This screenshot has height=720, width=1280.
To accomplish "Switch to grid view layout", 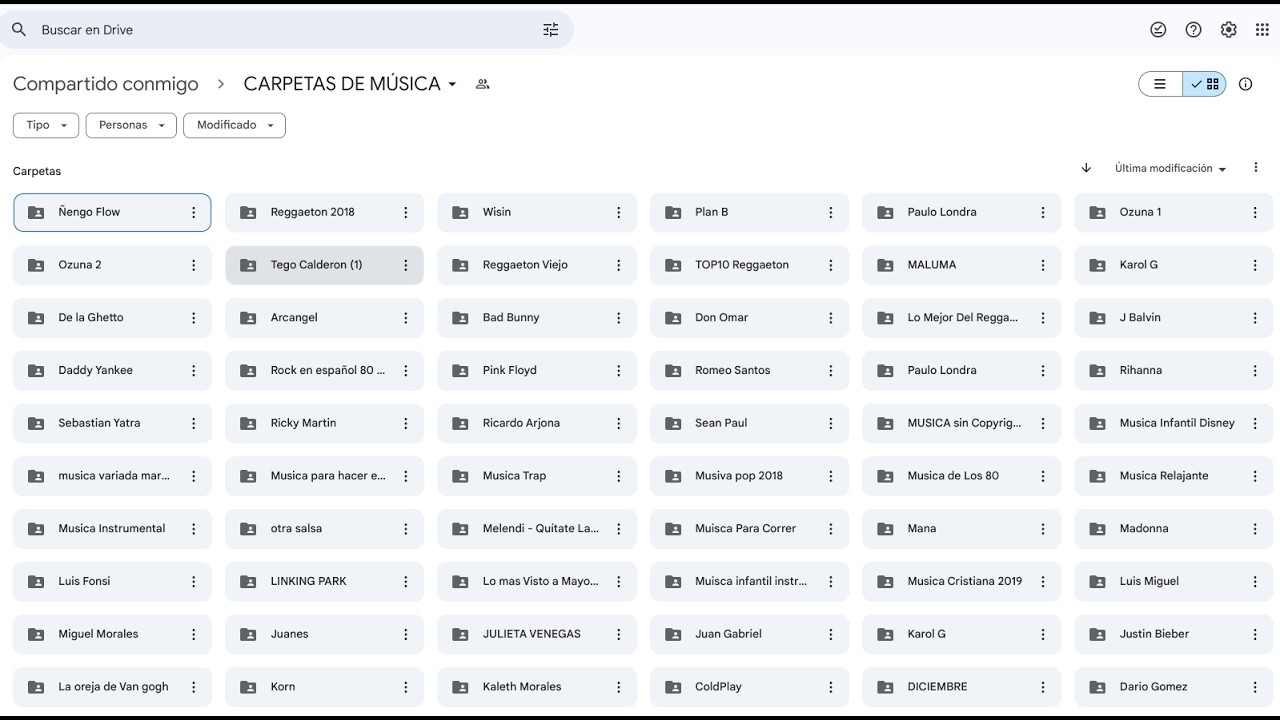I will 1205,84.
